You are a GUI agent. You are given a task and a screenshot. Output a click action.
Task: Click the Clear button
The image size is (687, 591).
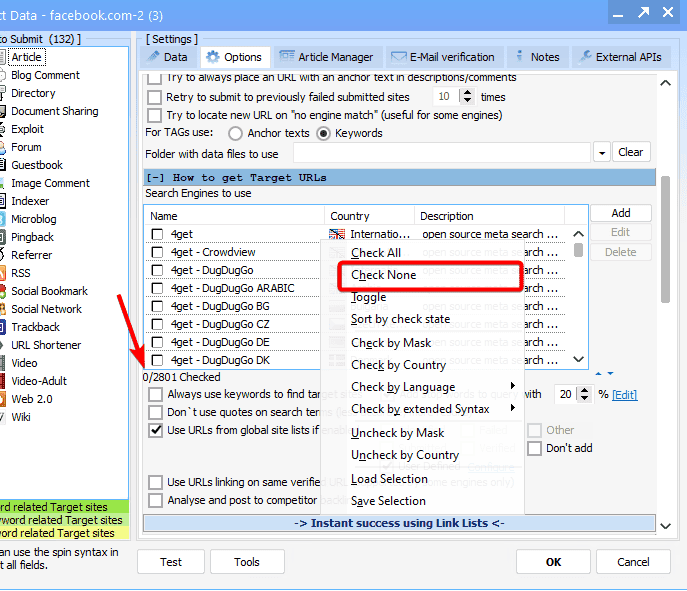(631, 152)
